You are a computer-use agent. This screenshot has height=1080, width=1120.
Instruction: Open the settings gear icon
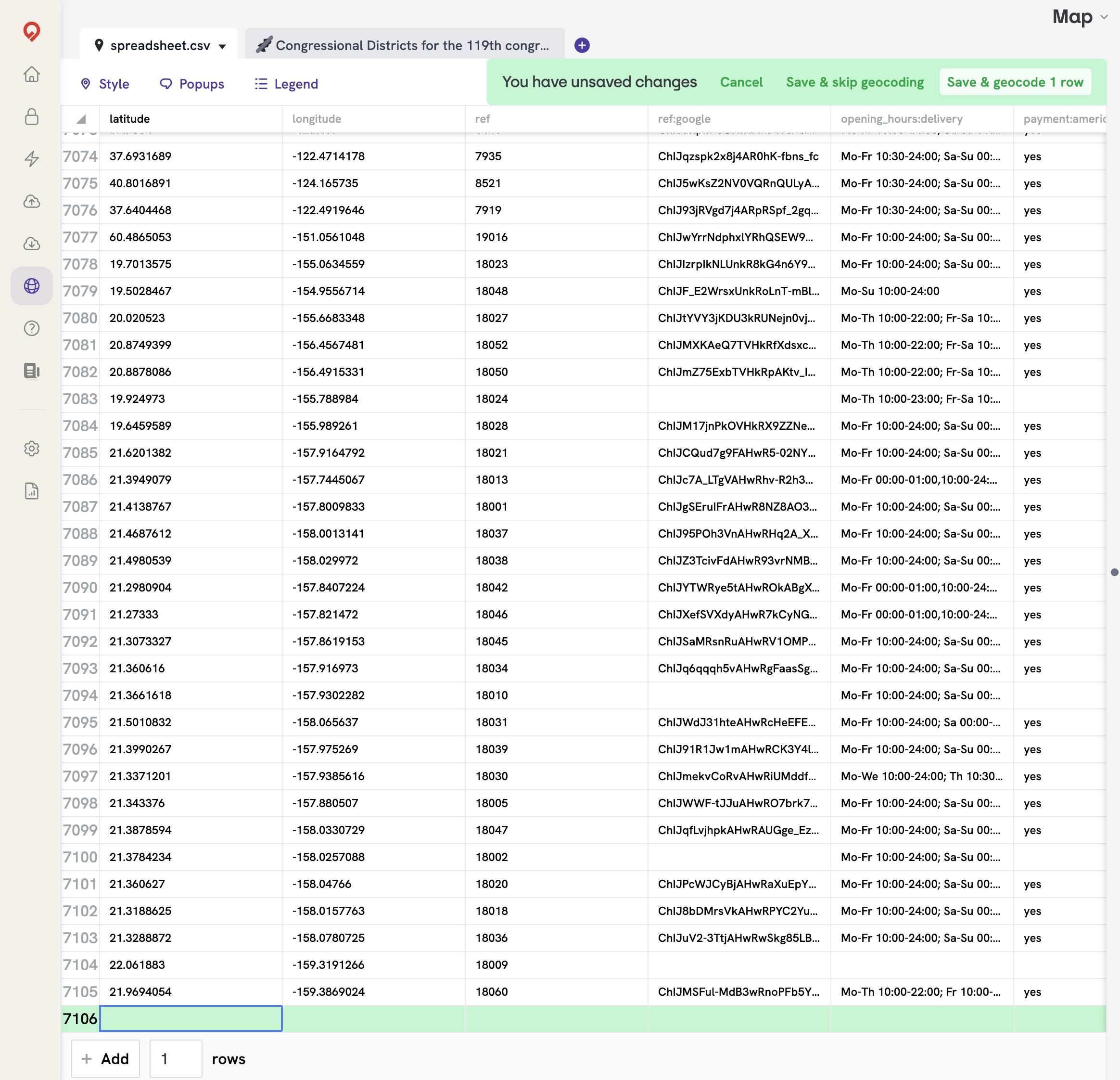[31, 448]
